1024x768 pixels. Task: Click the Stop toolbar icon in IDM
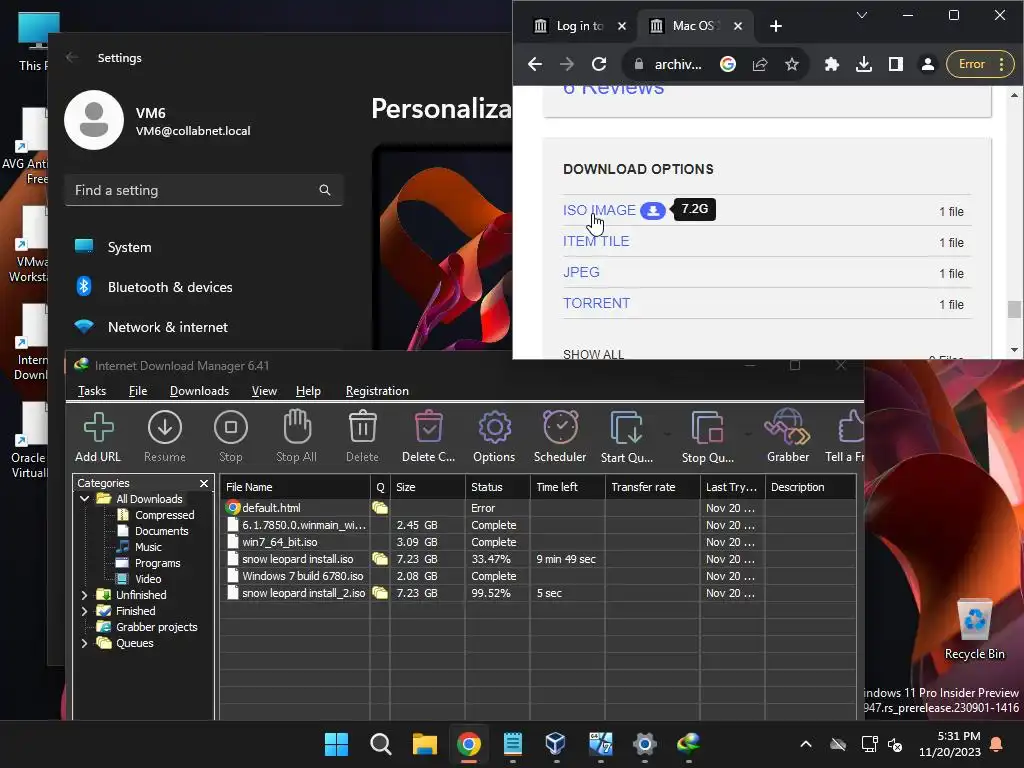tap(231, 436)
